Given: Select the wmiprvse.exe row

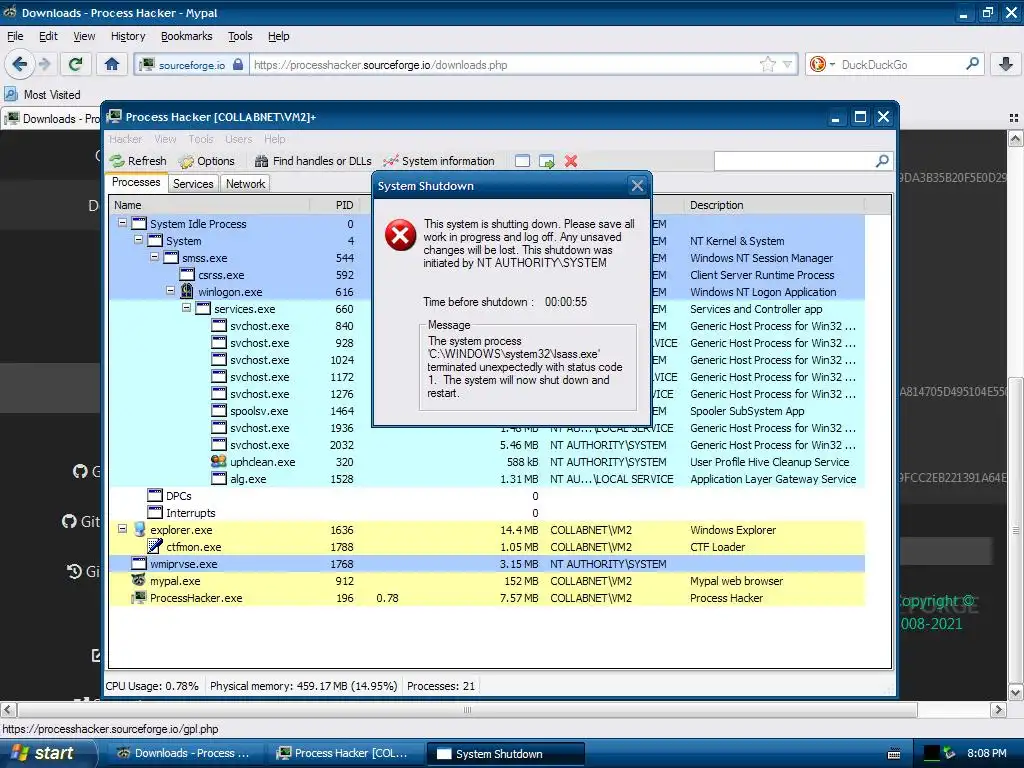Looking at the screenshot, I should tap(487, 564).
